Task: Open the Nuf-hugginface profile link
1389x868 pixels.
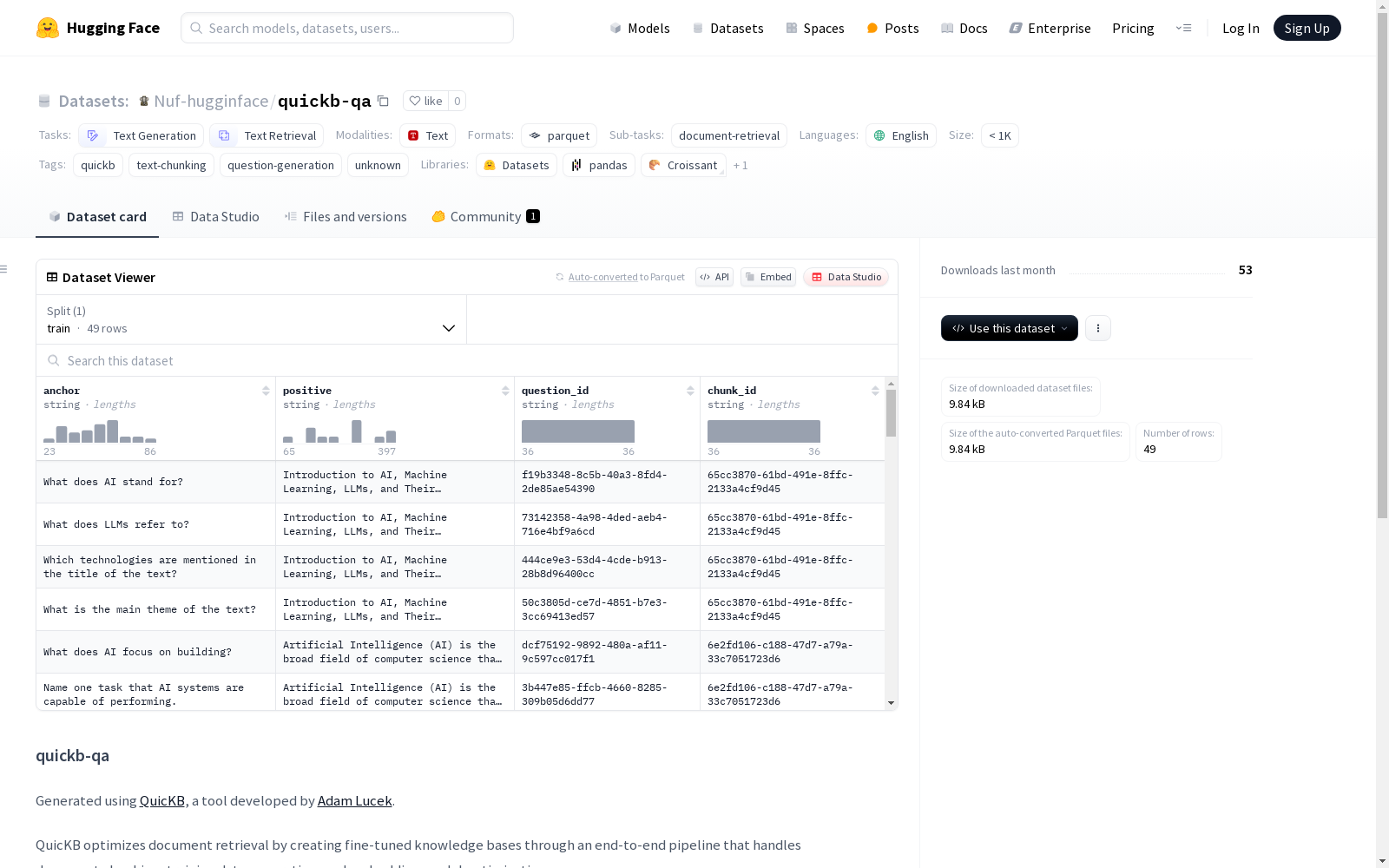Action: (211, 101)
